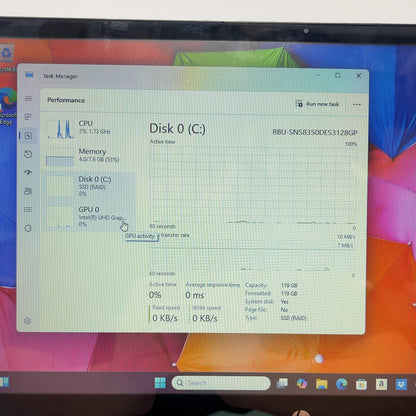This screenshot has height=416, width=416.
Task: Maximize the Task Manager window
Action: [x=338, y=76]
